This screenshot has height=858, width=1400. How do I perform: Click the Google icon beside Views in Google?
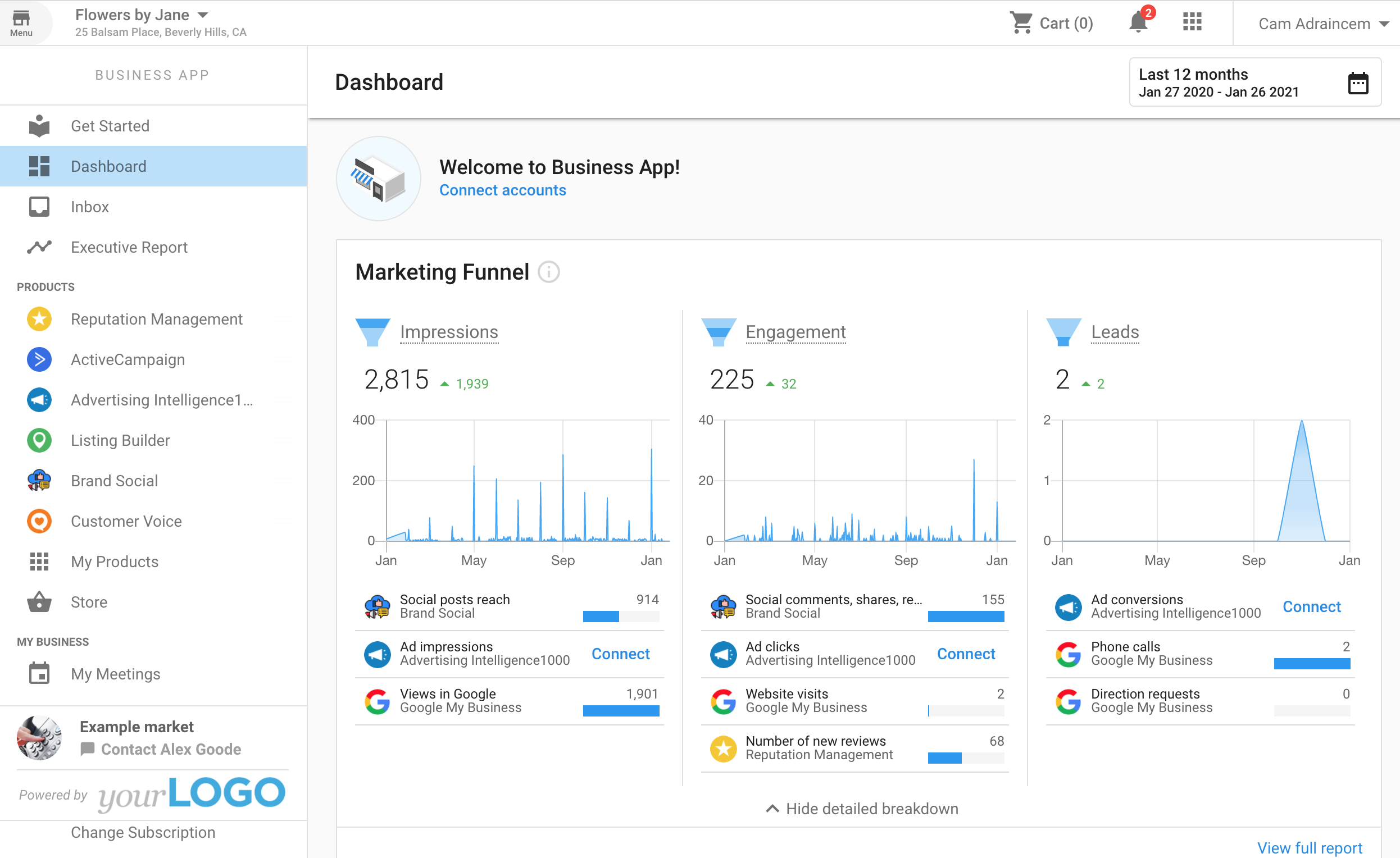click(x=378, y=701)
